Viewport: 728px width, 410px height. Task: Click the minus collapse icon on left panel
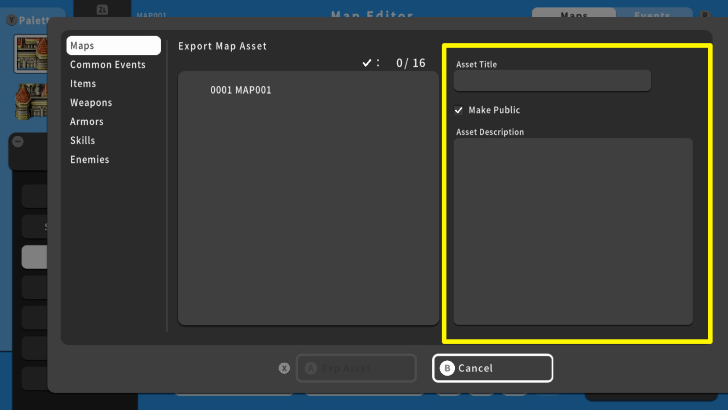click(18, 142)
